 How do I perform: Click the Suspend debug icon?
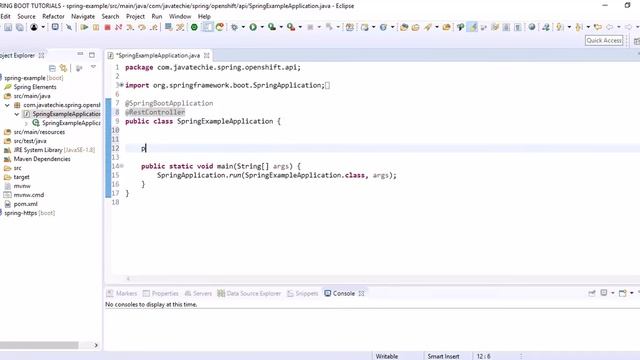pos(96,27)
